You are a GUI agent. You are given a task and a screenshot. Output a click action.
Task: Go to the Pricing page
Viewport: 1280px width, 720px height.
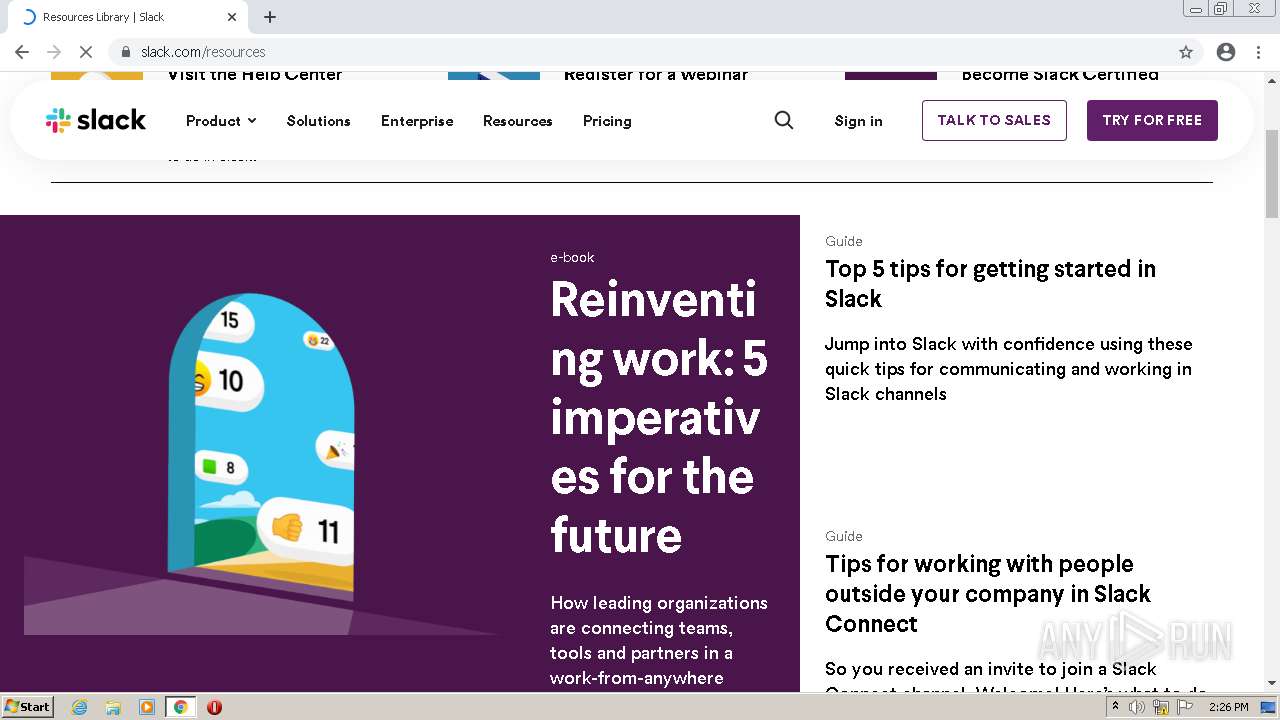click(x=607, y=121)
